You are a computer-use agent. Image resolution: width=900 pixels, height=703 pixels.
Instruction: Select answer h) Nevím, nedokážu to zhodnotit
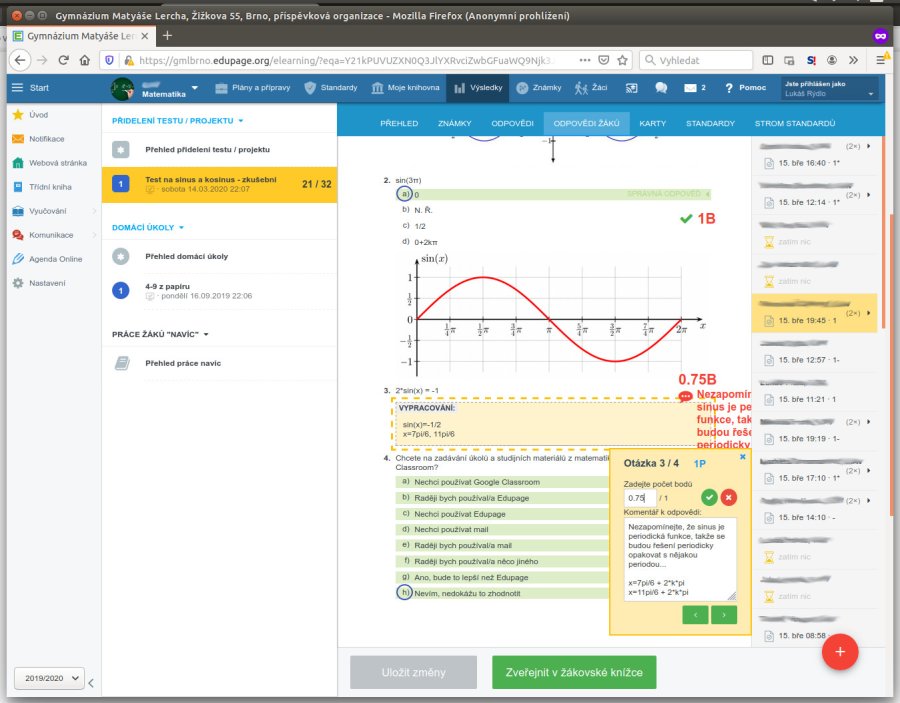coord(404,593)
